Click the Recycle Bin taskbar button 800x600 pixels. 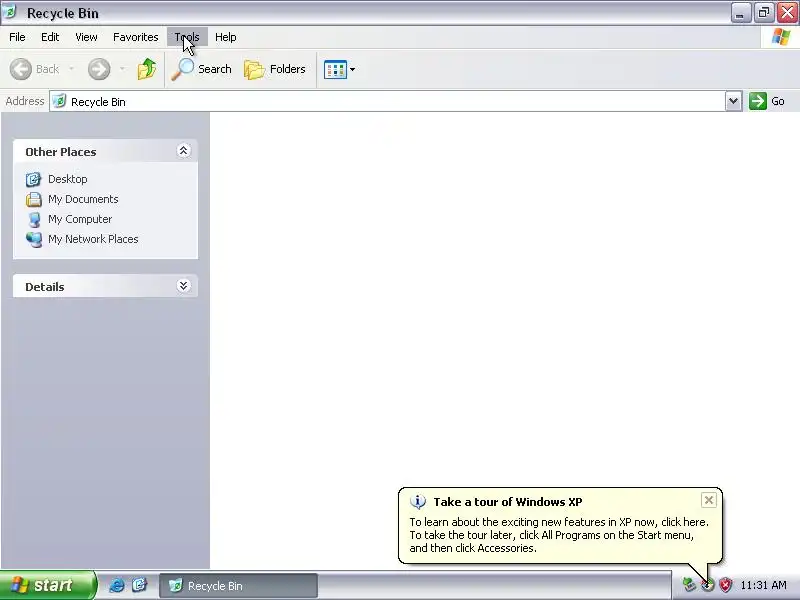238,586
